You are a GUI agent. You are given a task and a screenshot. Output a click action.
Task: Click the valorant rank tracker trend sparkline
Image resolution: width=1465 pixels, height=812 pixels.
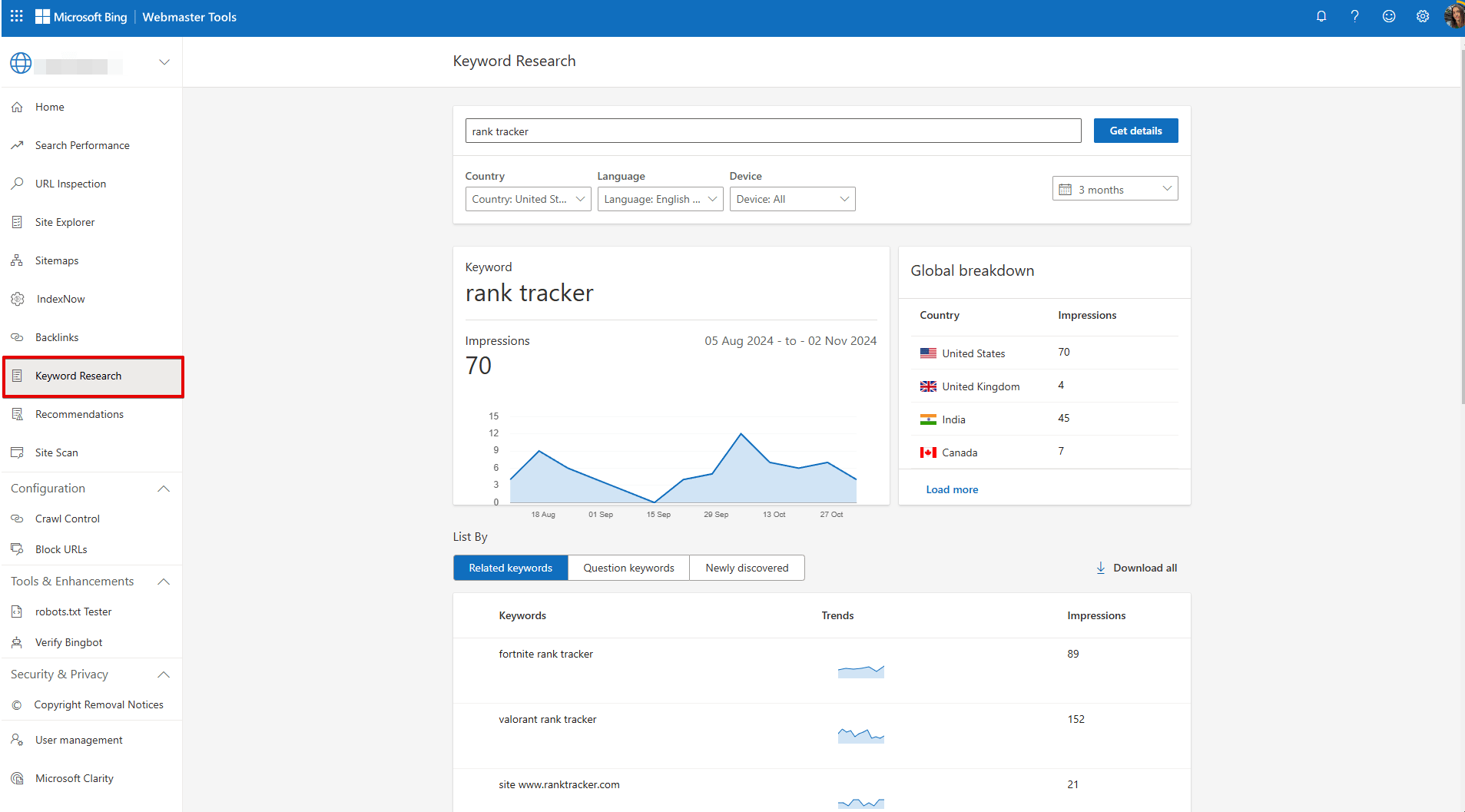[860, 735]
